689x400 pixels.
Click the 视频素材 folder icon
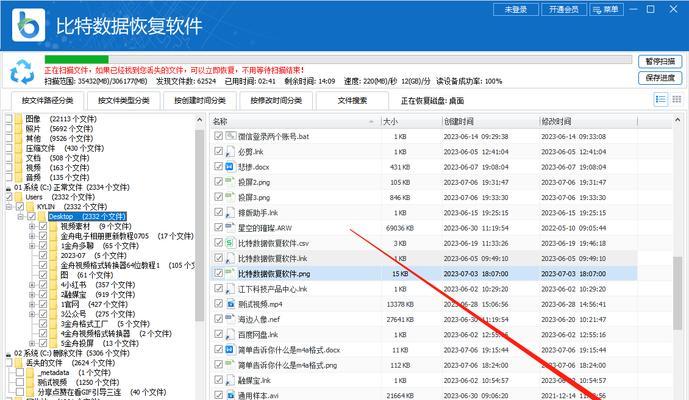(54, 226)
